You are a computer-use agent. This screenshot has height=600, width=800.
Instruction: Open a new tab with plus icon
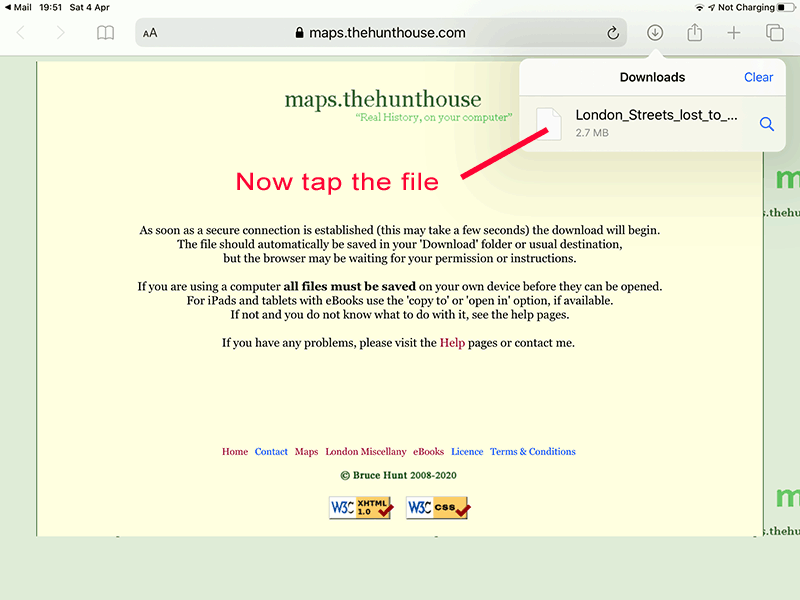coord(734,33)
